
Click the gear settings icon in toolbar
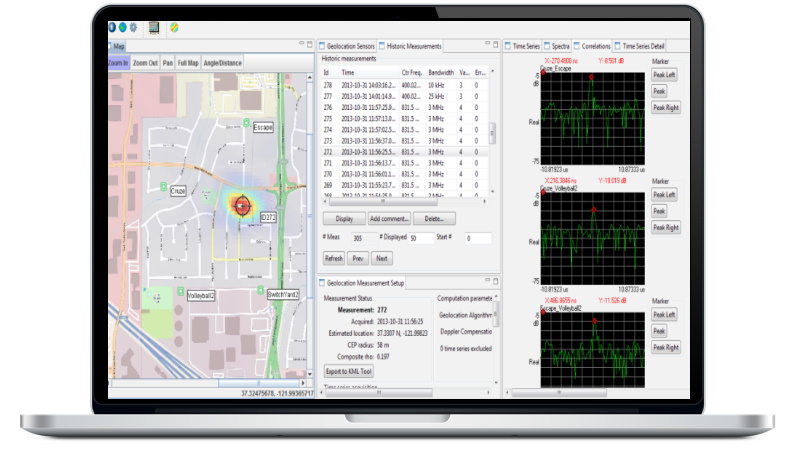click(x=133, y=27)
